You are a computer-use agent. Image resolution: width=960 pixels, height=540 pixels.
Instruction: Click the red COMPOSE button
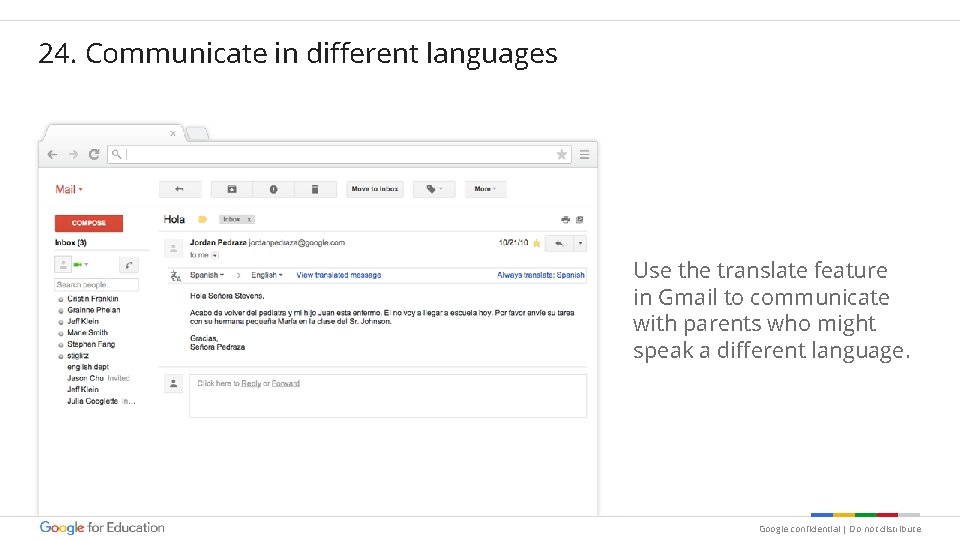(89, 223)
